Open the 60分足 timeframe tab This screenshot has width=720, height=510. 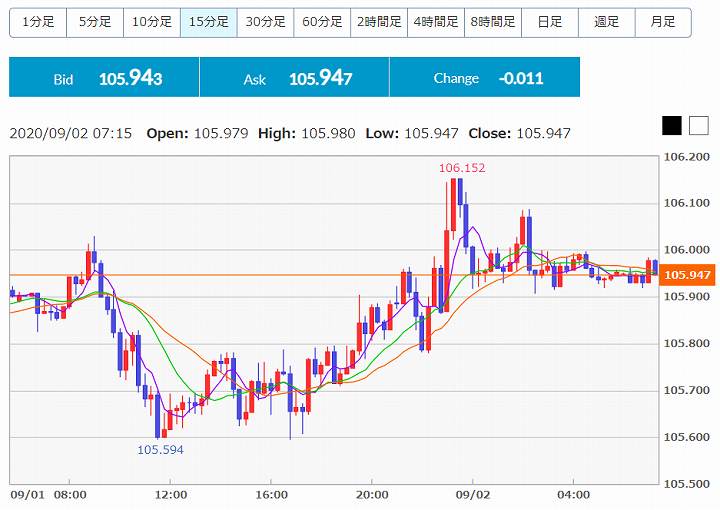click(x=322, y=22)
